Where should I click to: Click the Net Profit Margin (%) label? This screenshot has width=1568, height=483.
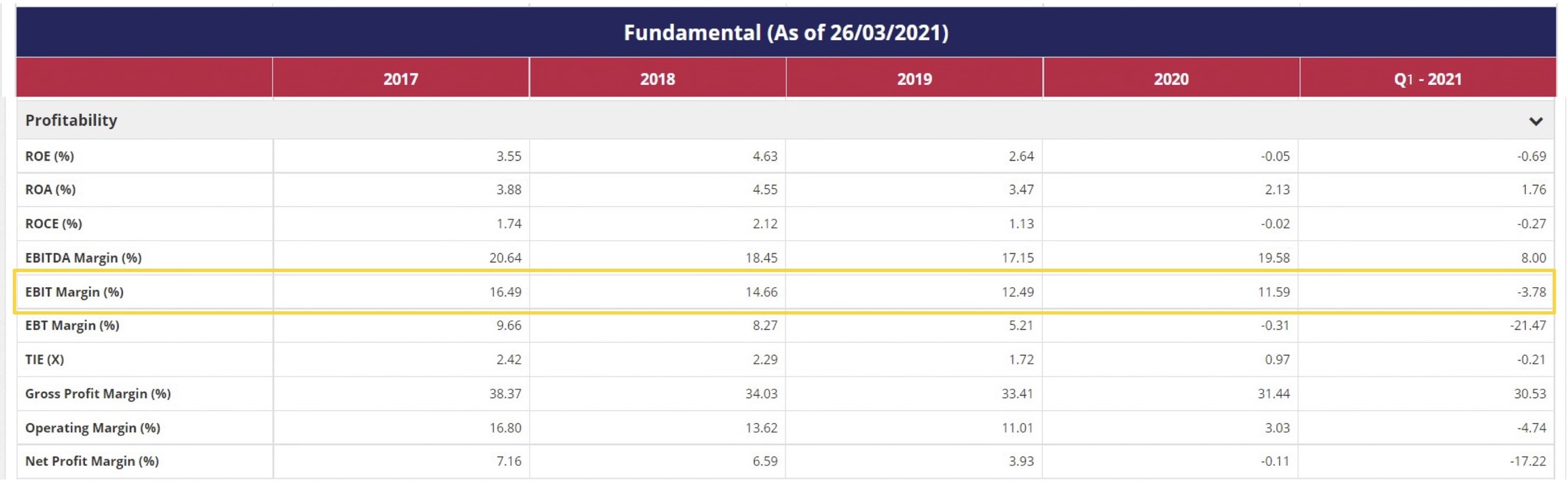pyautogui.click(x=92, y=461)
